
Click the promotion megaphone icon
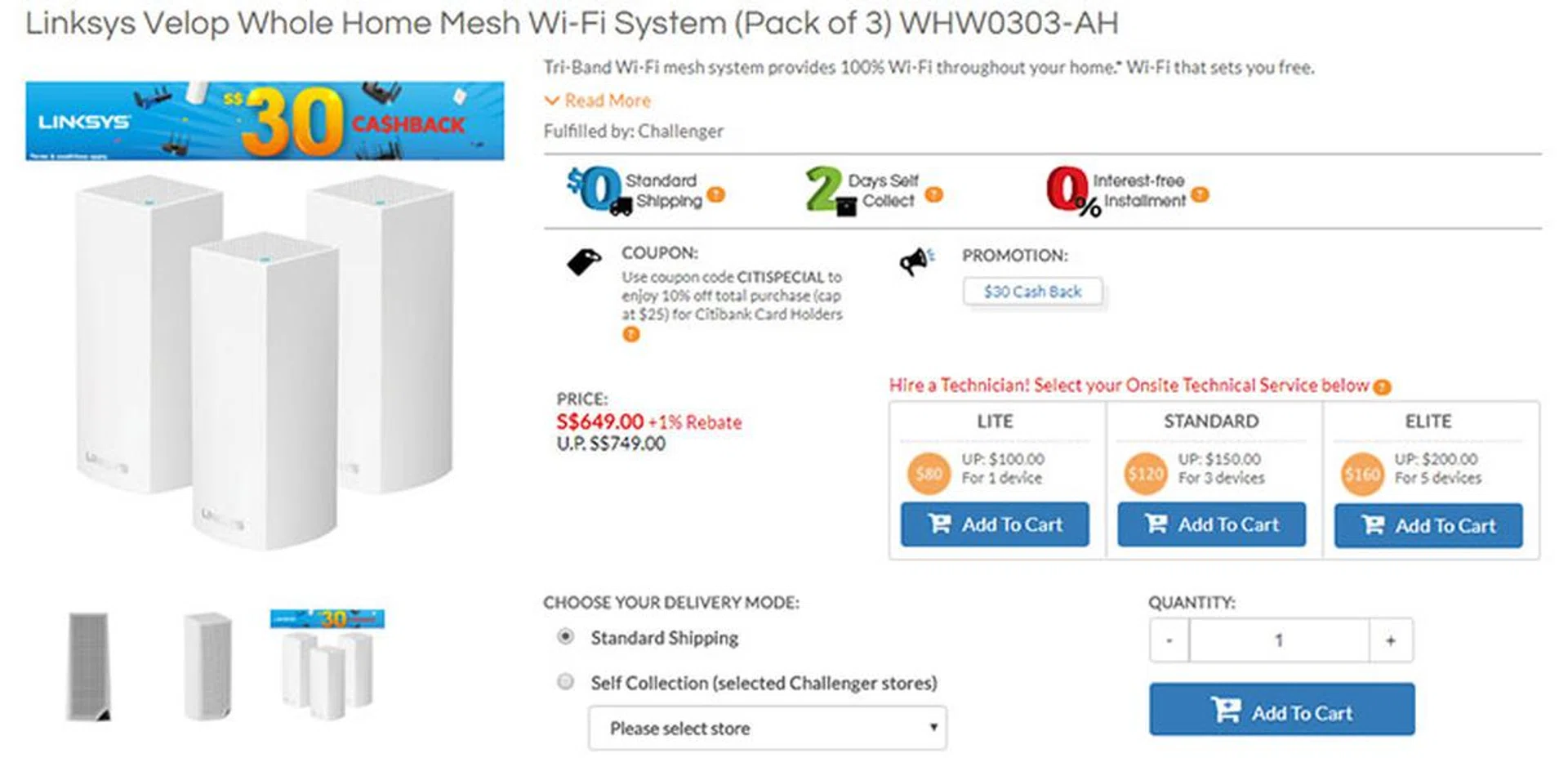click(916, 261)
